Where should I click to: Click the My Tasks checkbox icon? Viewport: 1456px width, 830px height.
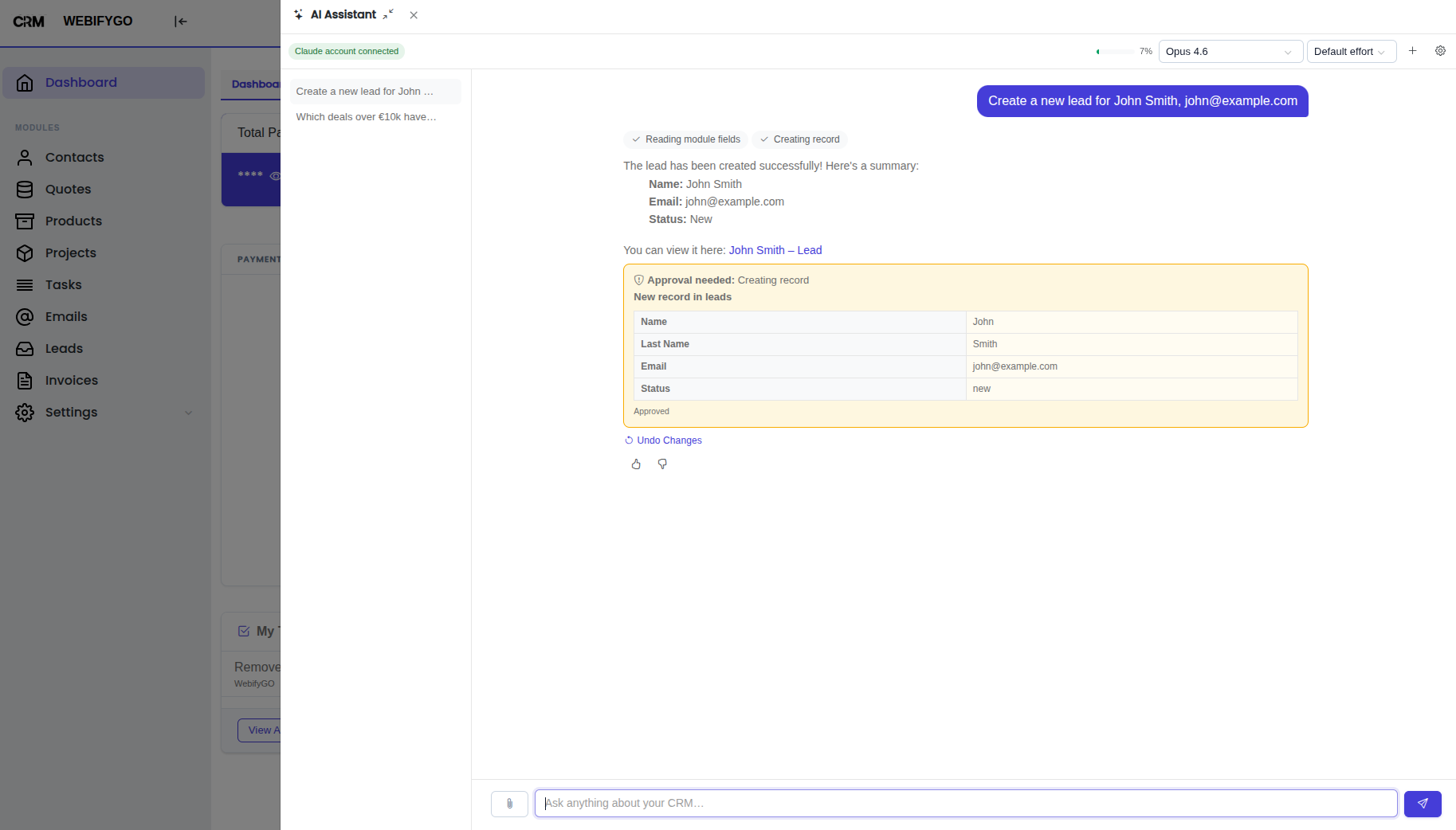tap(244, 631)
